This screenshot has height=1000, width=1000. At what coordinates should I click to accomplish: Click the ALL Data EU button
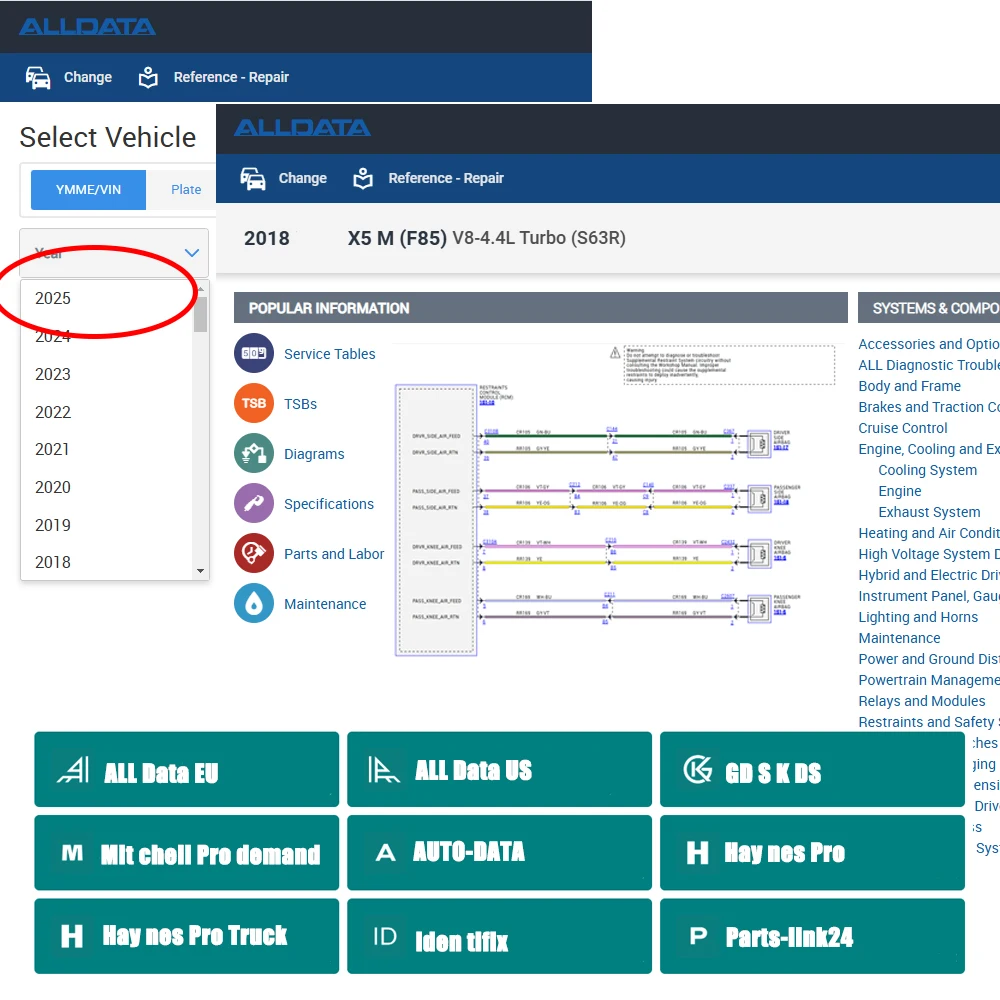coord(186,769)
